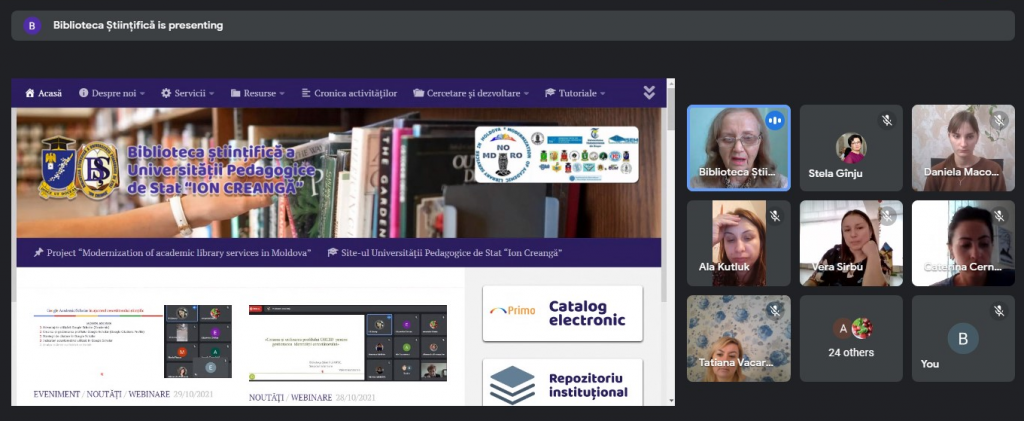Viewport: 1024px width, 421px height.
Task: Select Biblioteca Științifică speaker video tile
Action: click(x=739, y=148)
